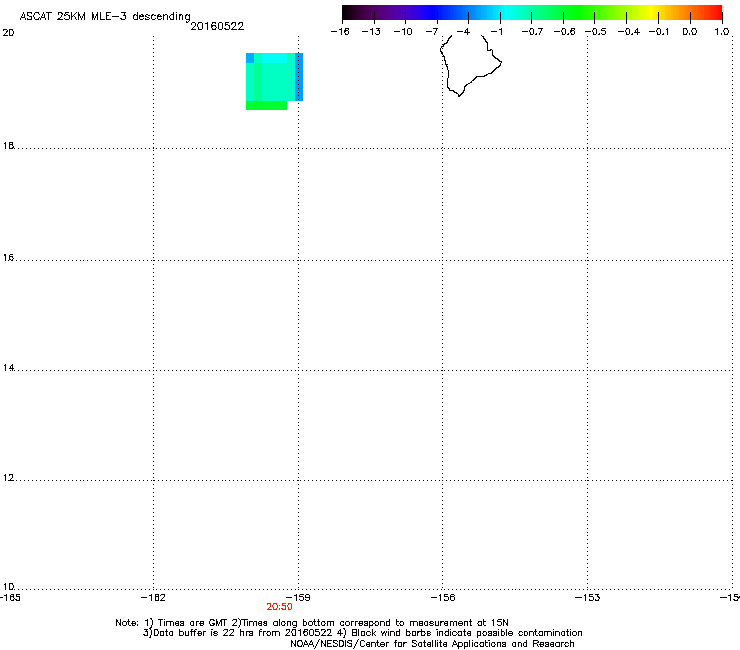Click the red '20:50' time stamp

[279, 607]
